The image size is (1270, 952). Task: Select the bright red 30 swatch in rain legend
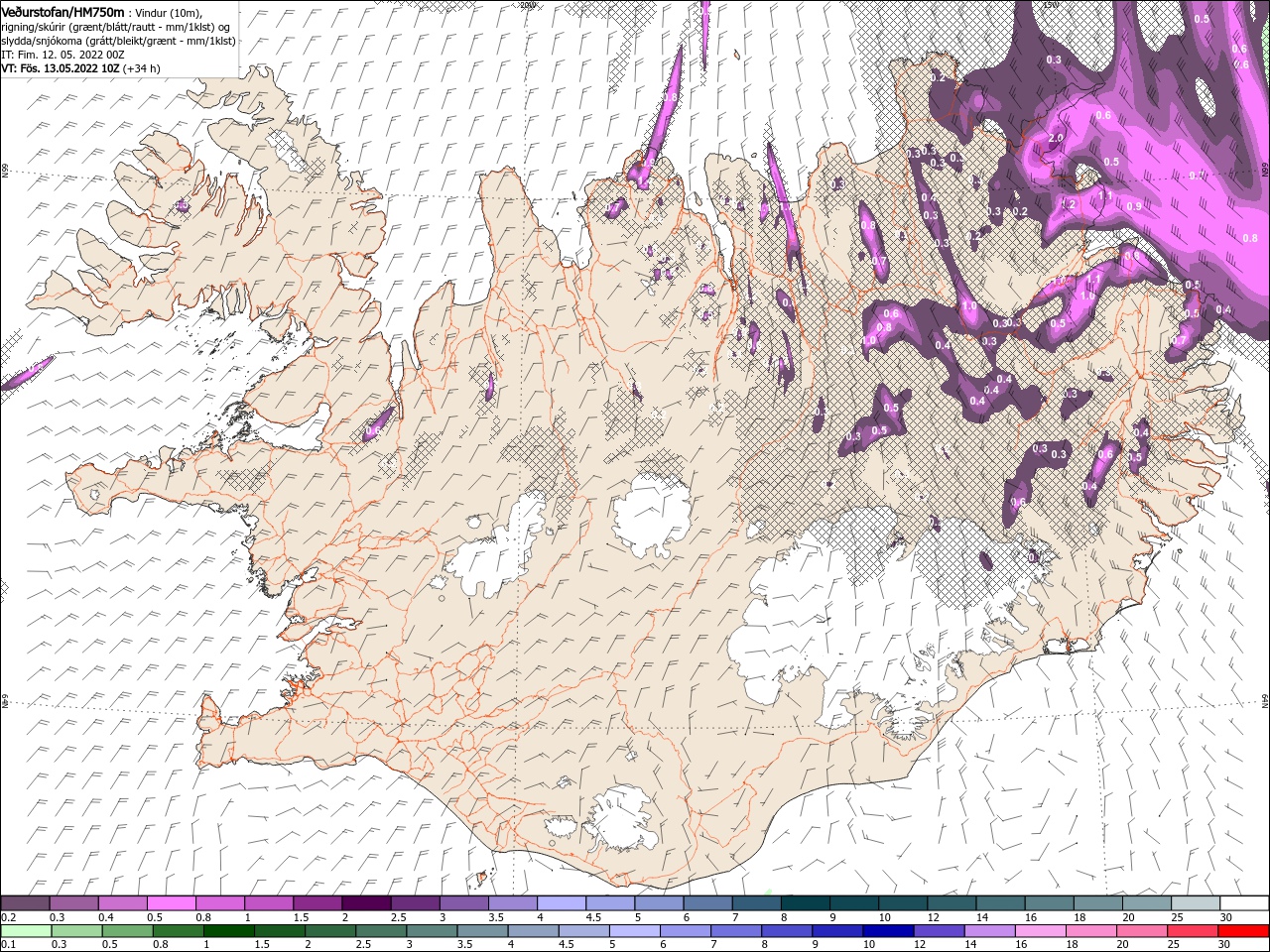click(x=1244, y=931)
